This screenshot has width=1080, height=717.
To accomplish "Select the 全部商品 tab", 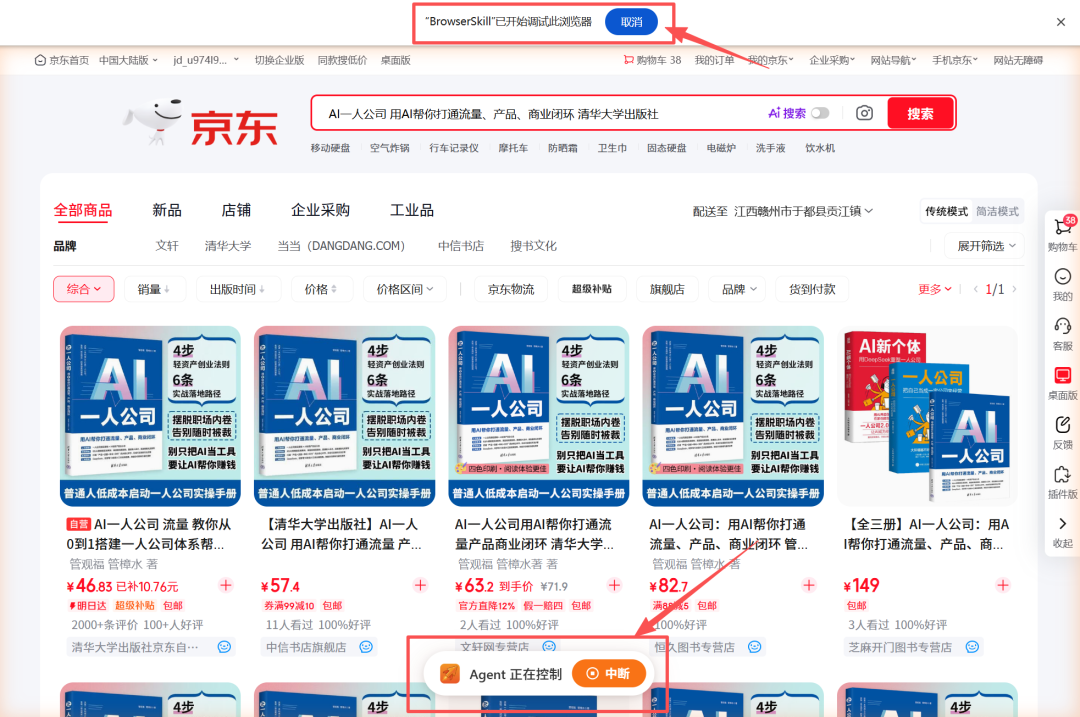I will point(83,210).
